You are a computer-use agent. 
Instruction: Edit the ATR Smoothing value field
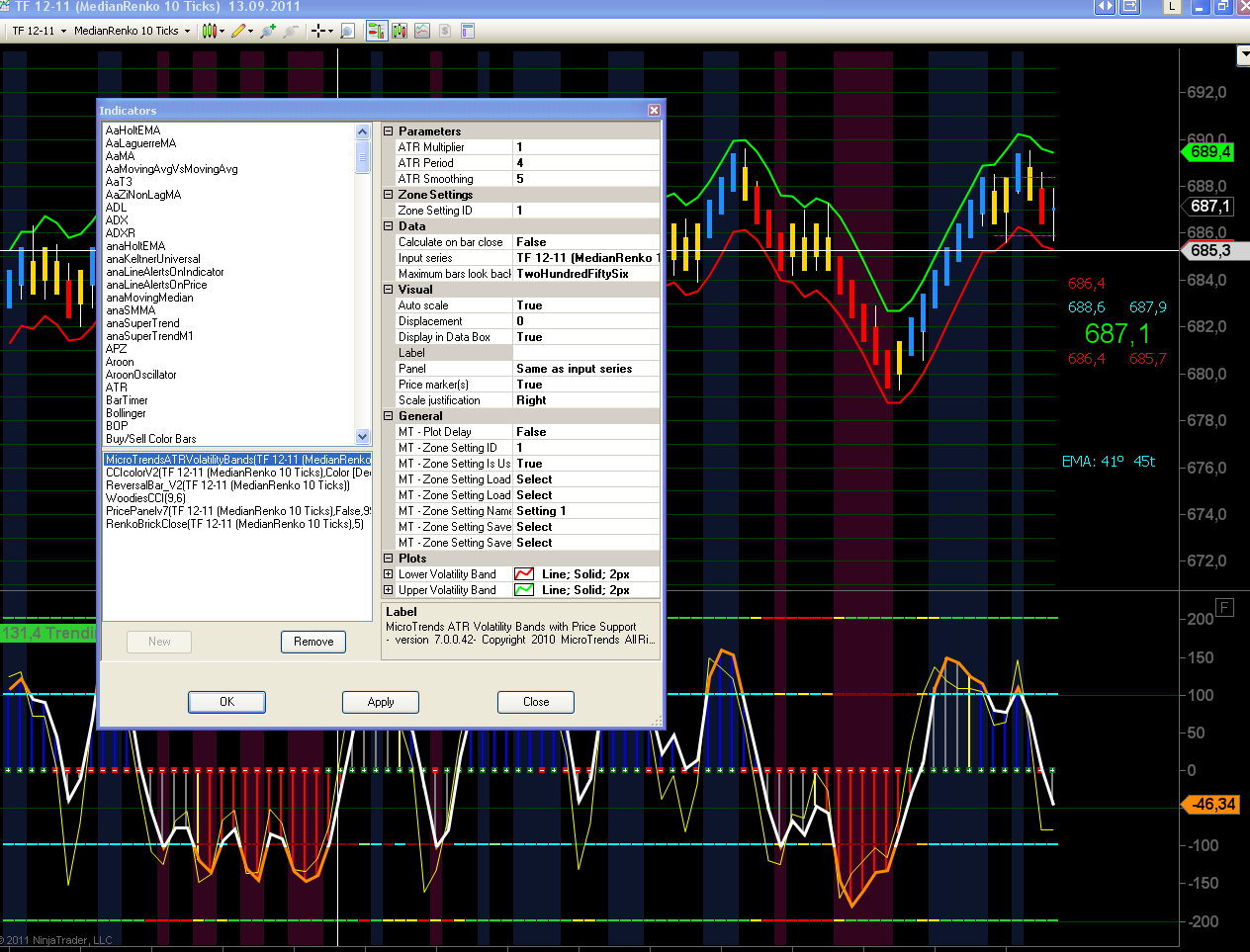click(x=585, y=178)
